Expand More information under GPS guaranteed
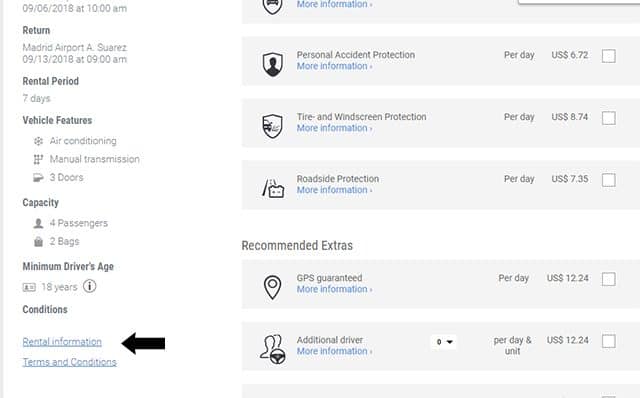The height and width of the screenshot is (398, 640). pyautogui.click(x=334, y=289)
